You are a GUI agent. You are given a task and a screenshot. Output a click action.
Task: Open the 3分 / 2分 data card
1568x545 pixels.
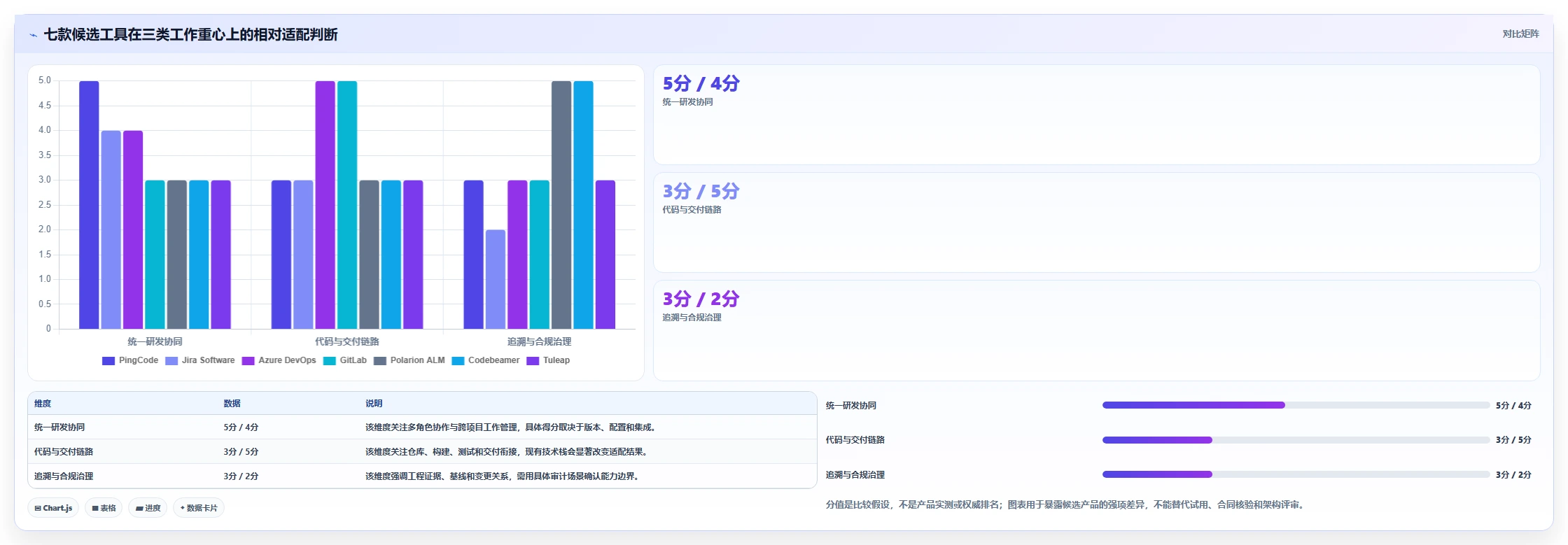1096,330
